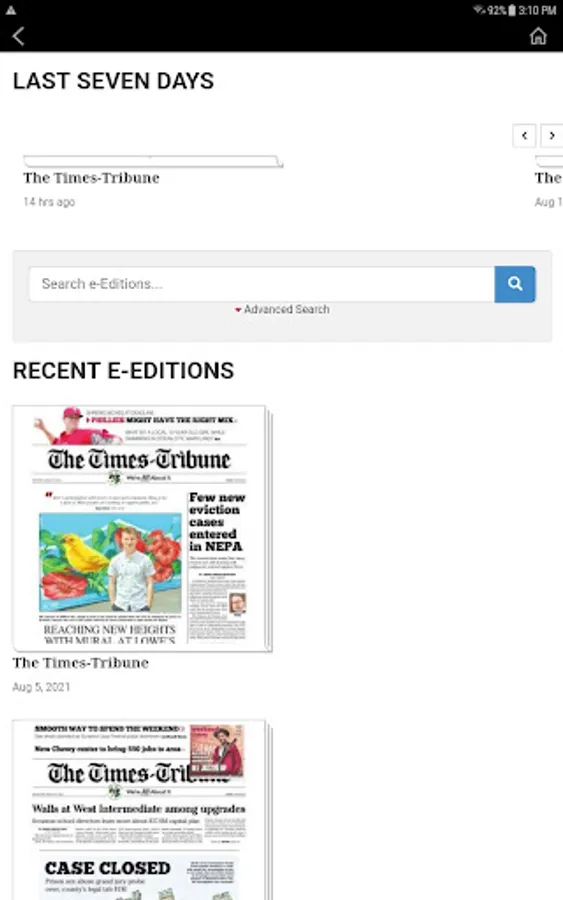Tap the Aug 5, 2021 date label
This screenshot has height=900, width=563.
[41, 687]
